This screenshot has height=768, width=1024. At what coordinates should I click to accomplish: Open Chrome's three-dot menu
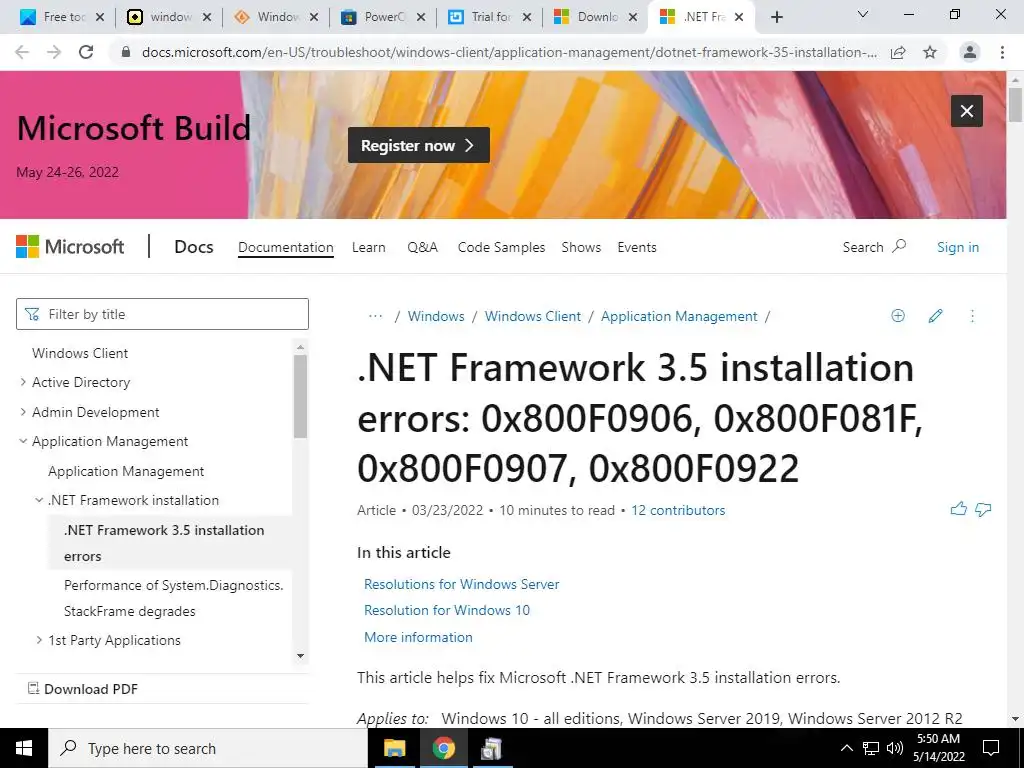coord(1002,52)
